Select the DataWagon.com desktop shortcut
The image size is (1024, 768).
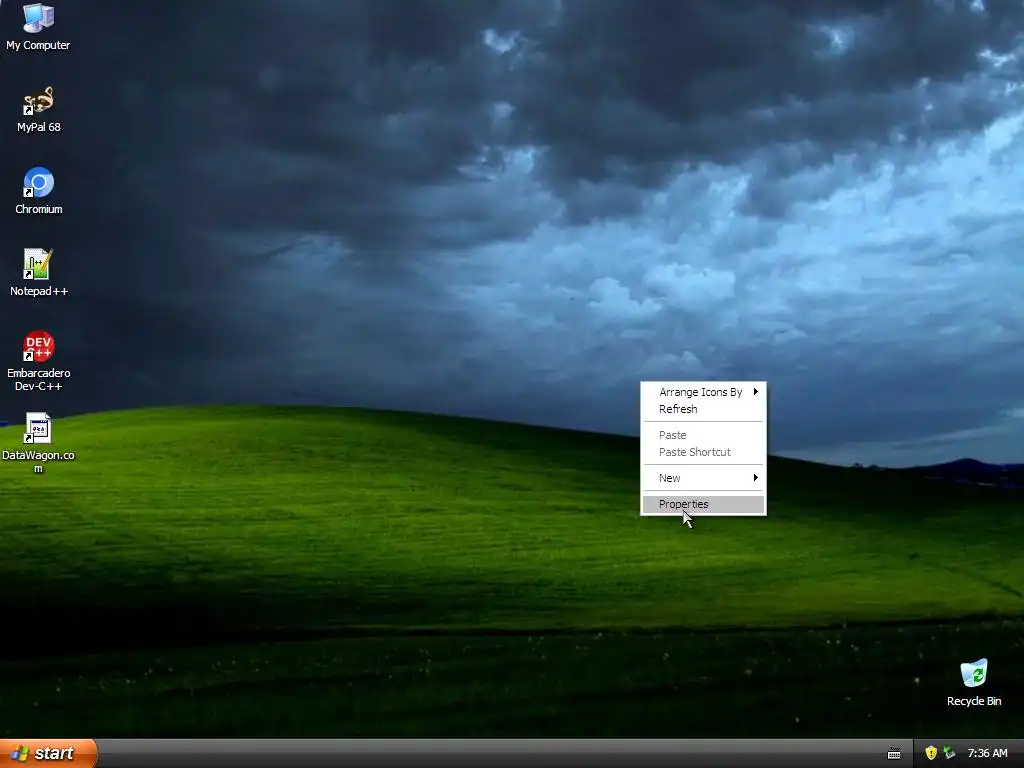(39, 443)
